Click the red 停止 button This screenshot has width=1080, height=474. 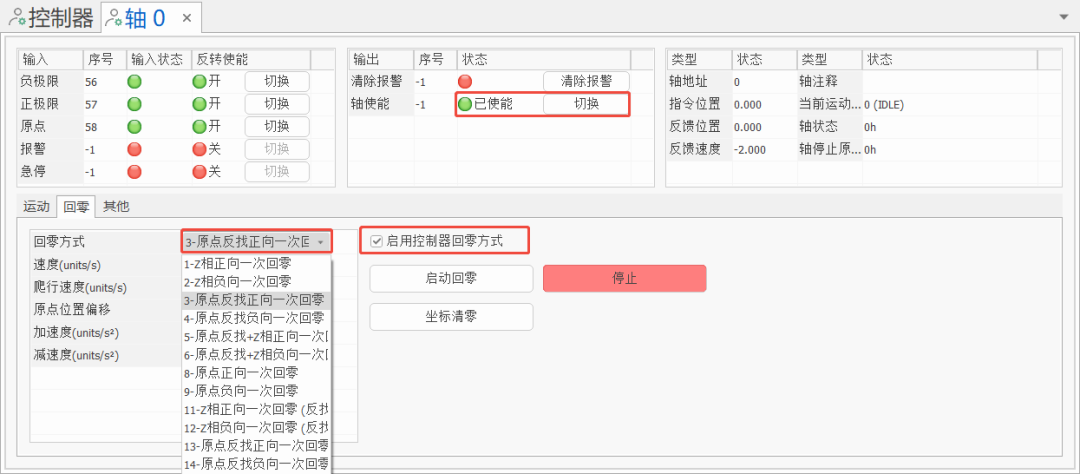625,278
